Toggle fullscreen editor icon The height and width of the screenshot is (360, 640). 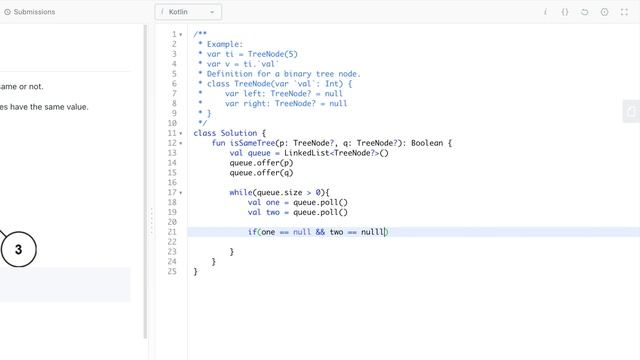pyautogui.click(x=624, y=12)
